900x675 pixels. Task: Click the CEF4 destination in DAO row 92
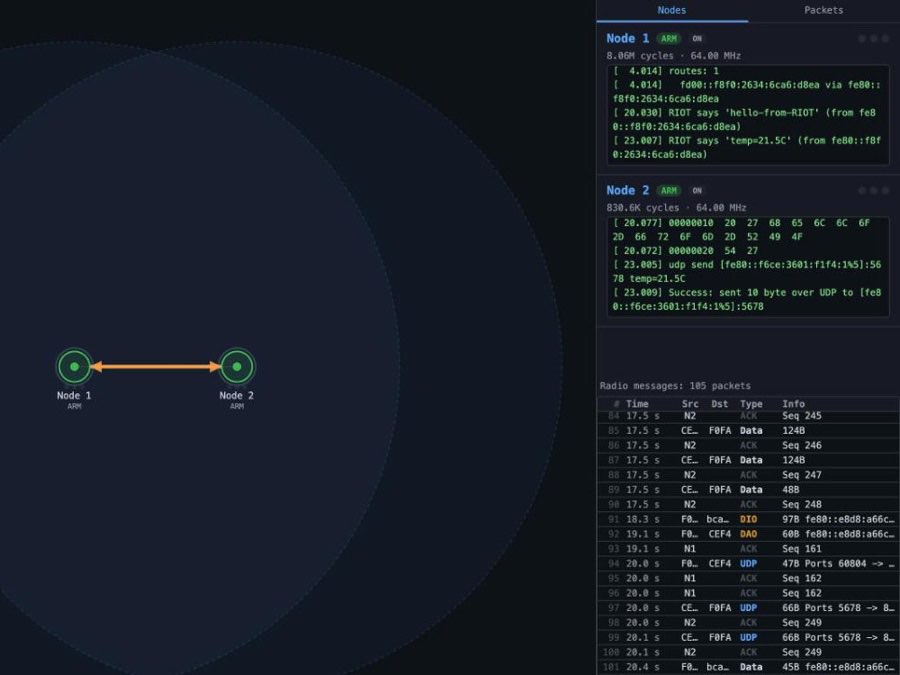coord(720,534)
